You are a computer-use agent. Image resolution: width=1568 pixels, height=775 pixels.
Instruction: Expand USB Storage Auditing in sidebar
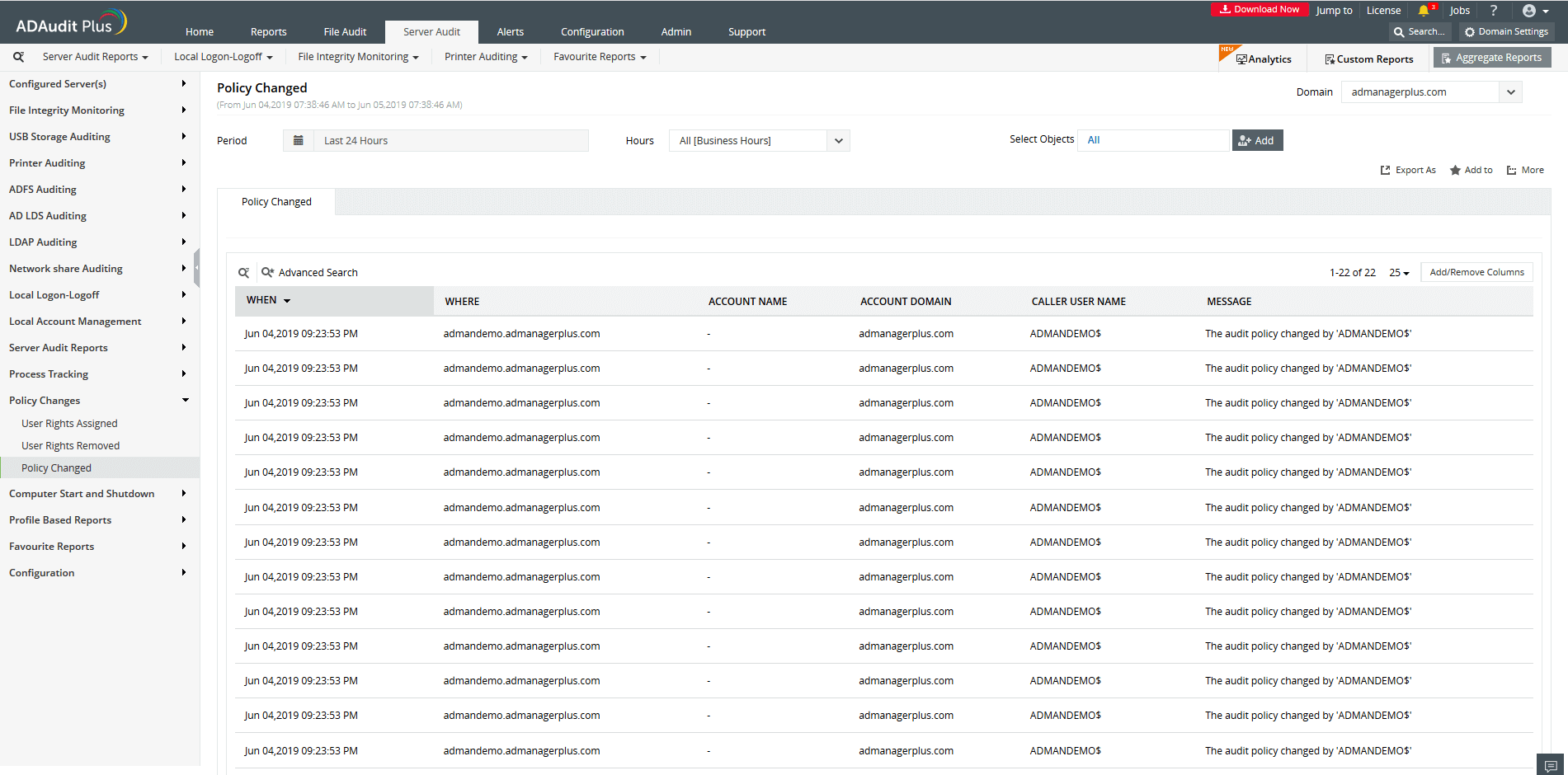coord(99,137)
